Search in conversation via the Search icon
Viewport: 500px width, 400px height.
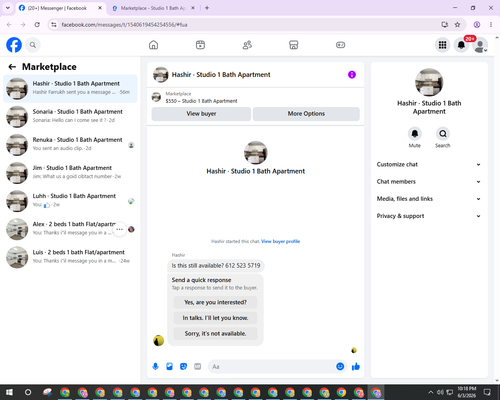(x=443, y=134)
